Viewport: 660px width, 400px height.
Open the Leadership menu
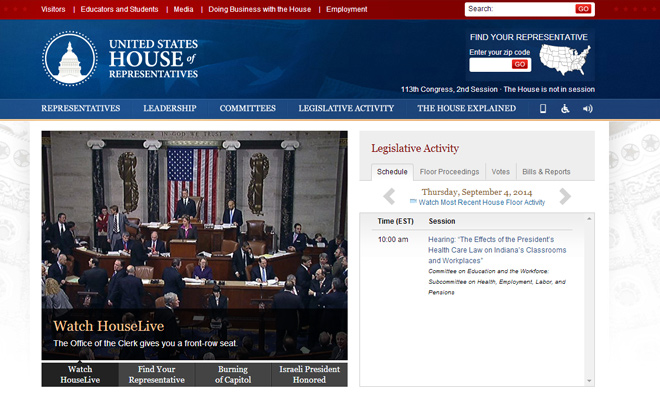click(170, 108)
